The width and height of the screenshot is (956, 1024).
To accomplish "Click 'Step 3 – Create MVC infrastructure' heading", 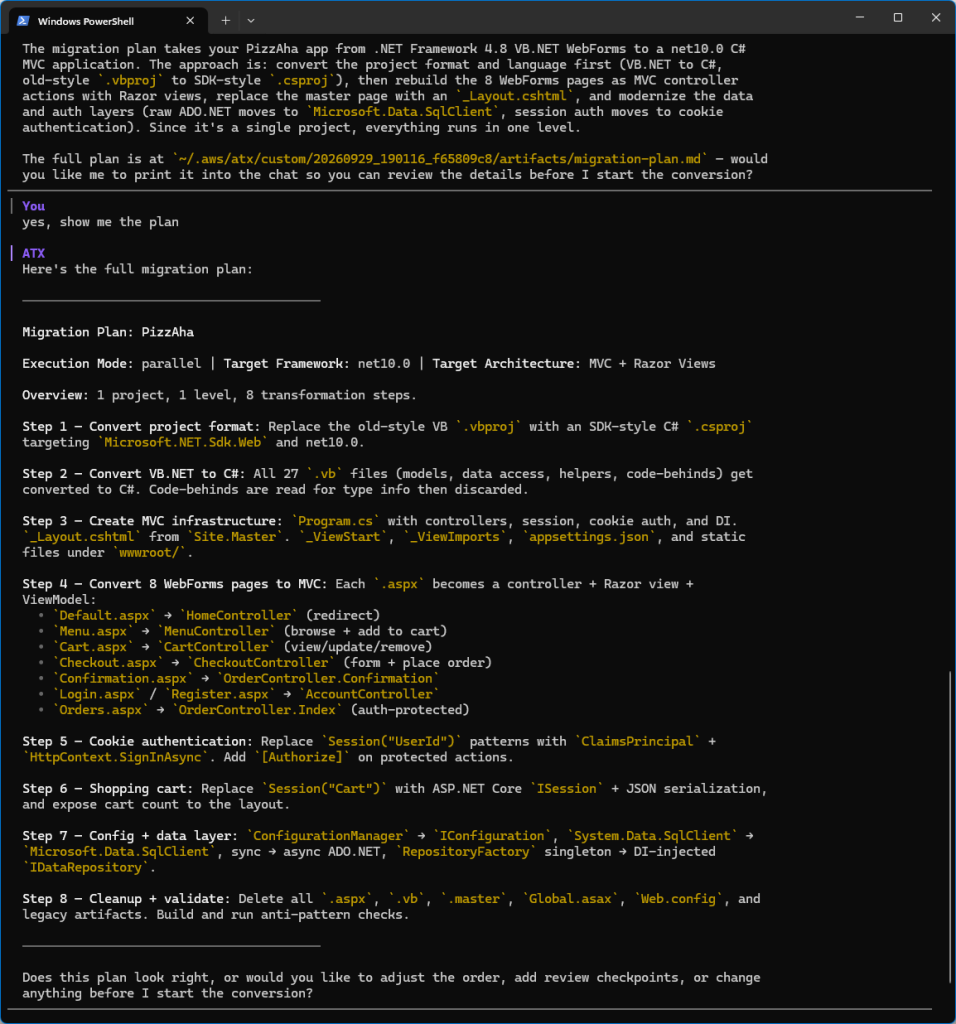I will pyautogui.click(x=152, y=521).
